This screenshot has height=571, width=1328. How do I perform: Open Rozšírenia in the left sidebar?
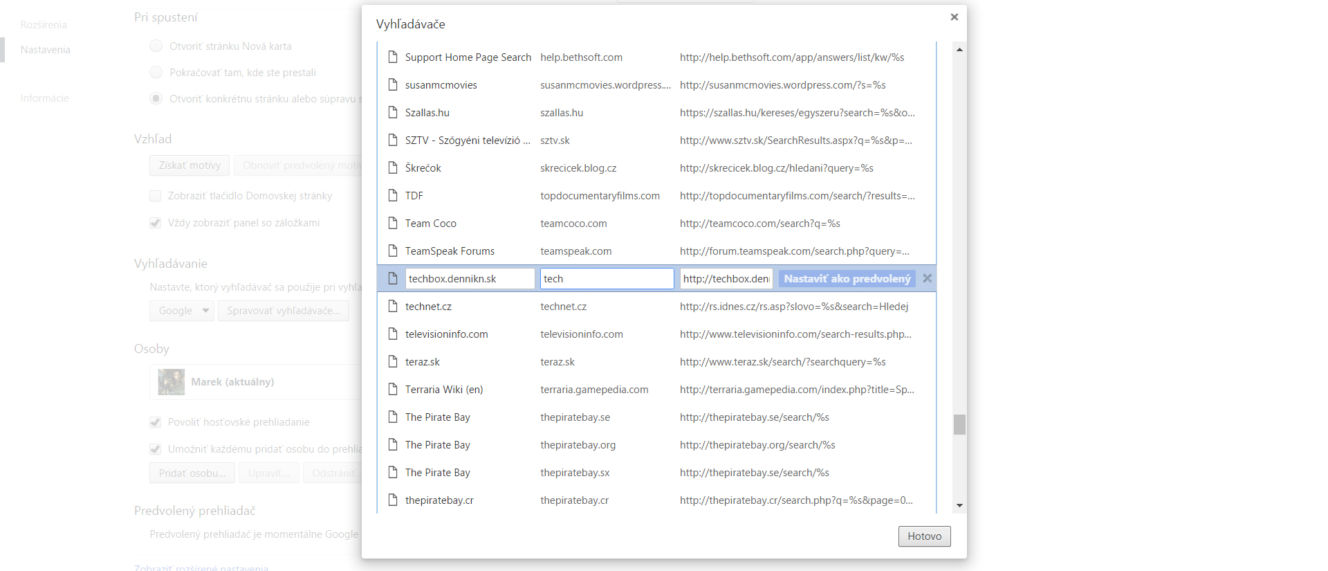coord(43,23)
